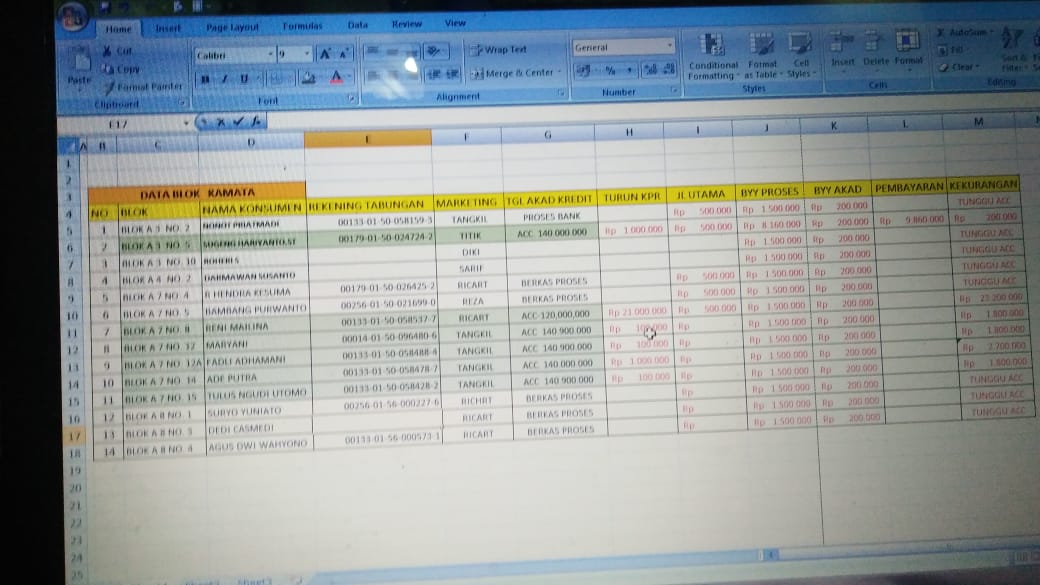The height and width of the screenshot is (585, 1040).
Task: Select column E header
Action: (367, 139)
